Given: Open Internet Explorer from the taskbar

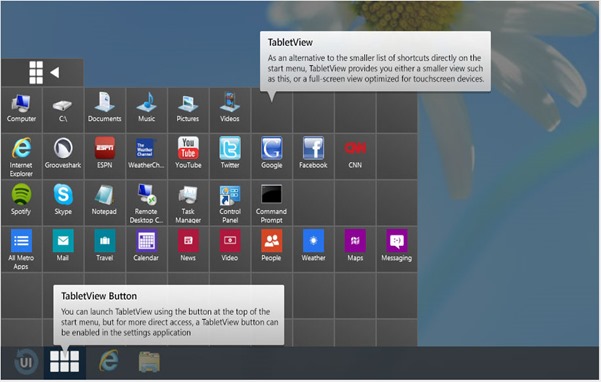Looking at the screenshot, I should pos(109,361).
